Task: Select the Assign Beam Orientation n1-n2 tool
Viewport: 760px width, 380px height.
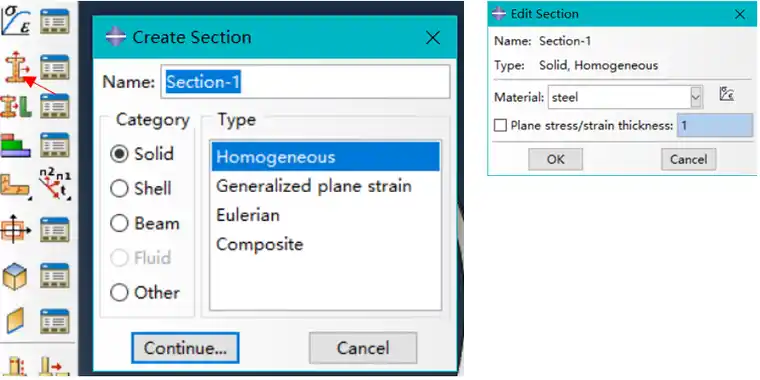Action: click(55, 184)
